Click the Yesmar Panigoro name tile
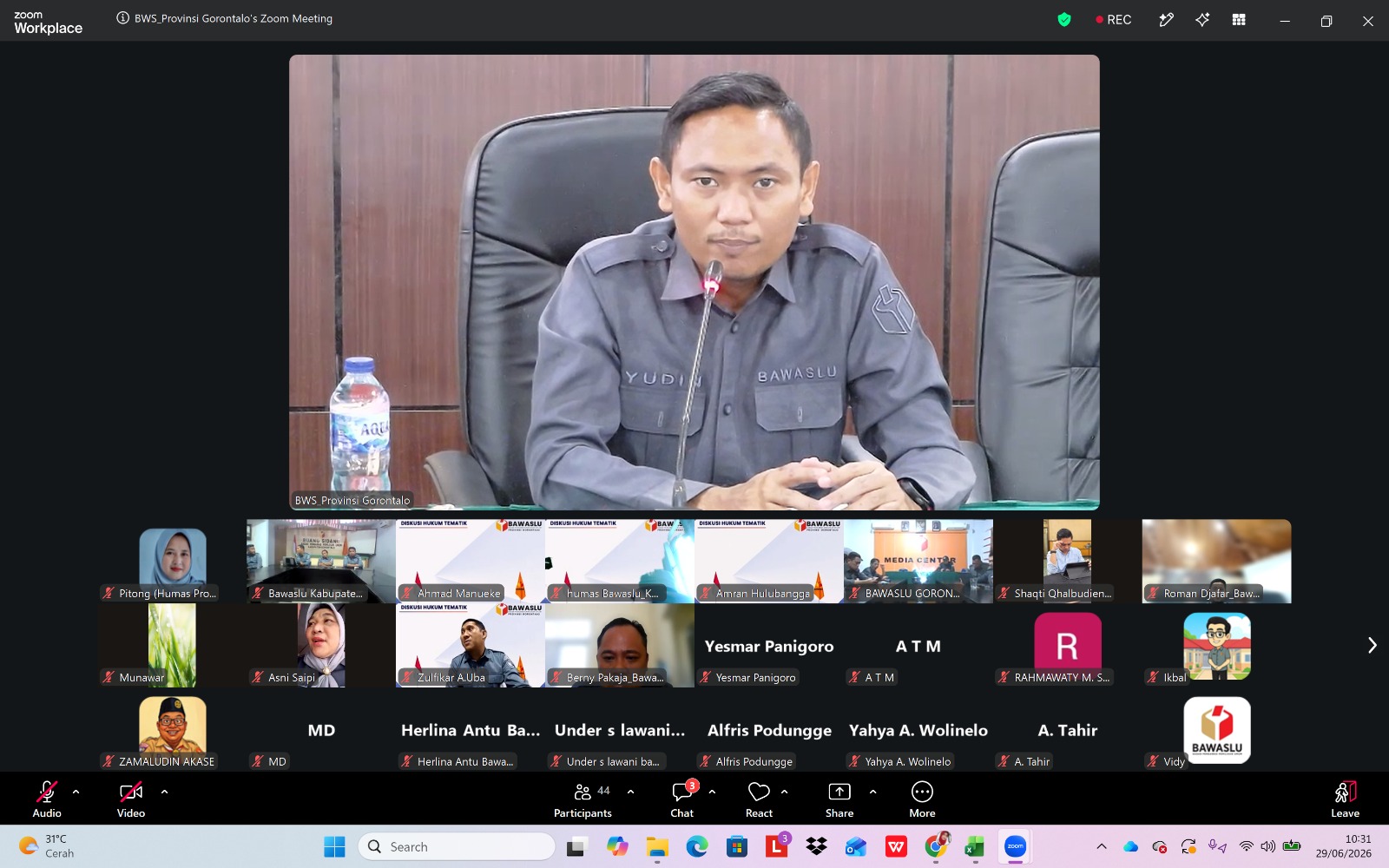The width and height of the screenshot is (1389, 868). pyautogui.click(x=769, y=645)
